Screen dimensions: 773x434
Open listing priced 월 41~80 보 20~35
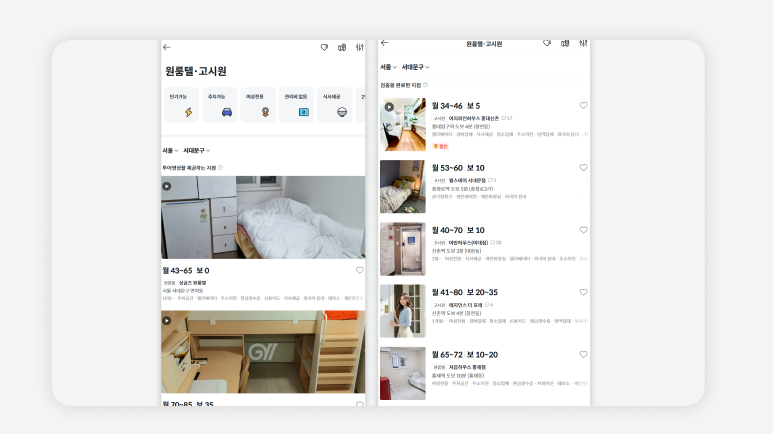465,292
